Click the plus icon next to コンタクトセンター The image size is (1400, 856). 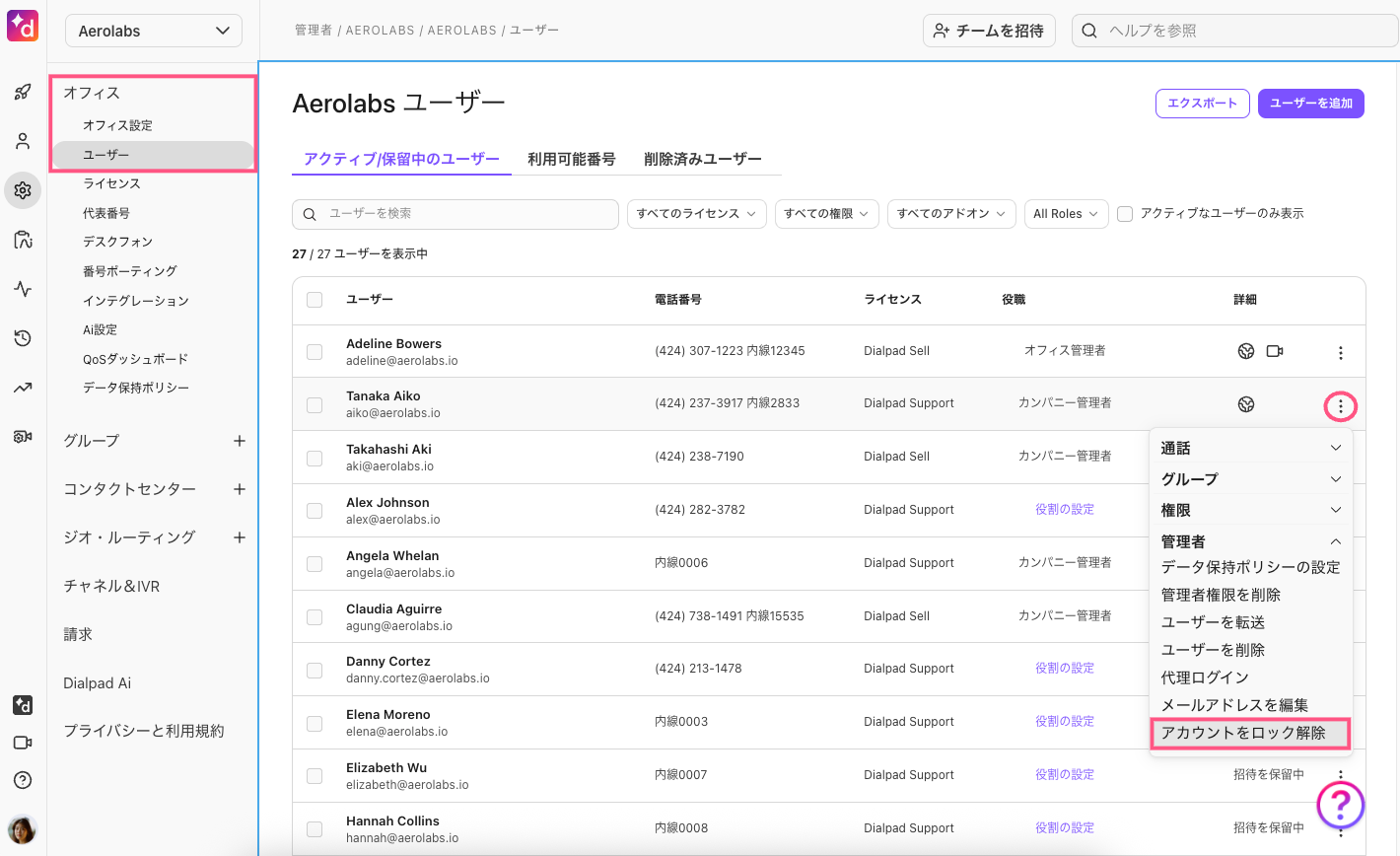(240, 489)
